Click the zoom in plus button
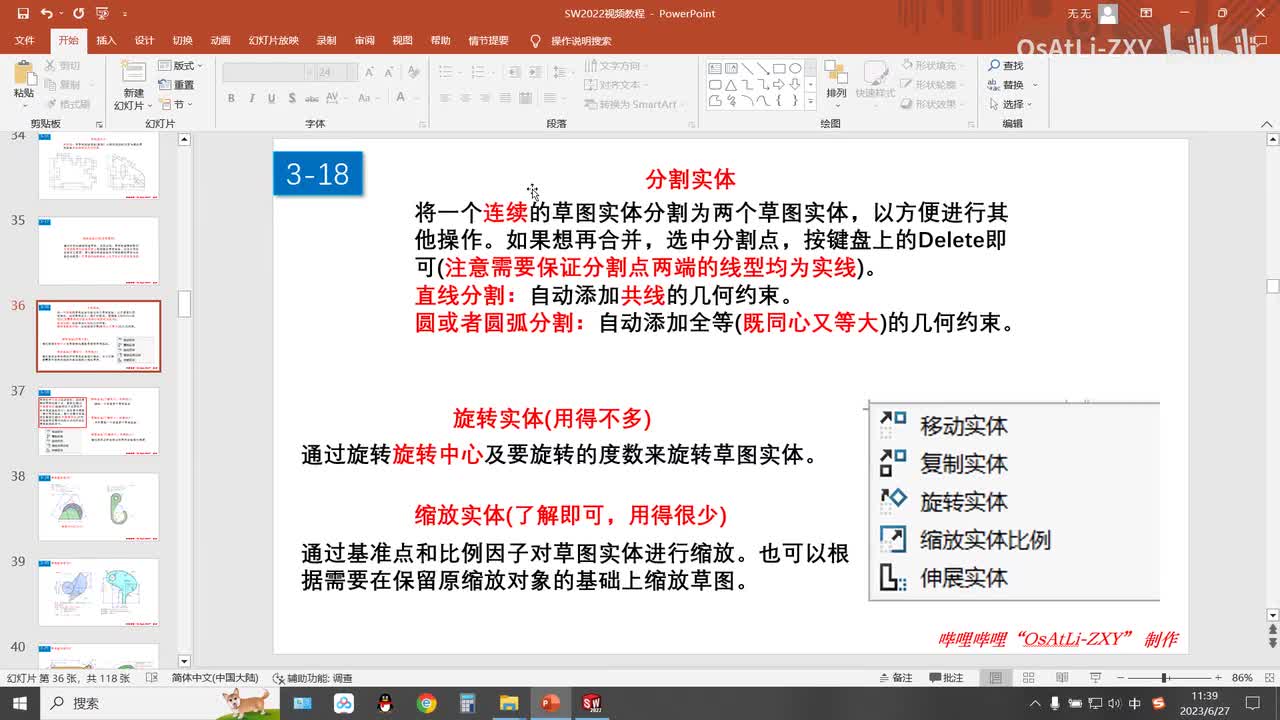Viewport: 1280px width, 720px height. [x=1217, y=677]
